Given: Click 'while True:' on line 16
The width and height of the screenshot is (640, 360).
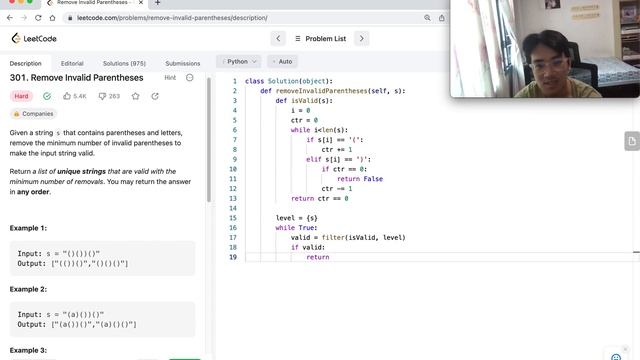Looking at the screenshot, I should coord(296,228).
